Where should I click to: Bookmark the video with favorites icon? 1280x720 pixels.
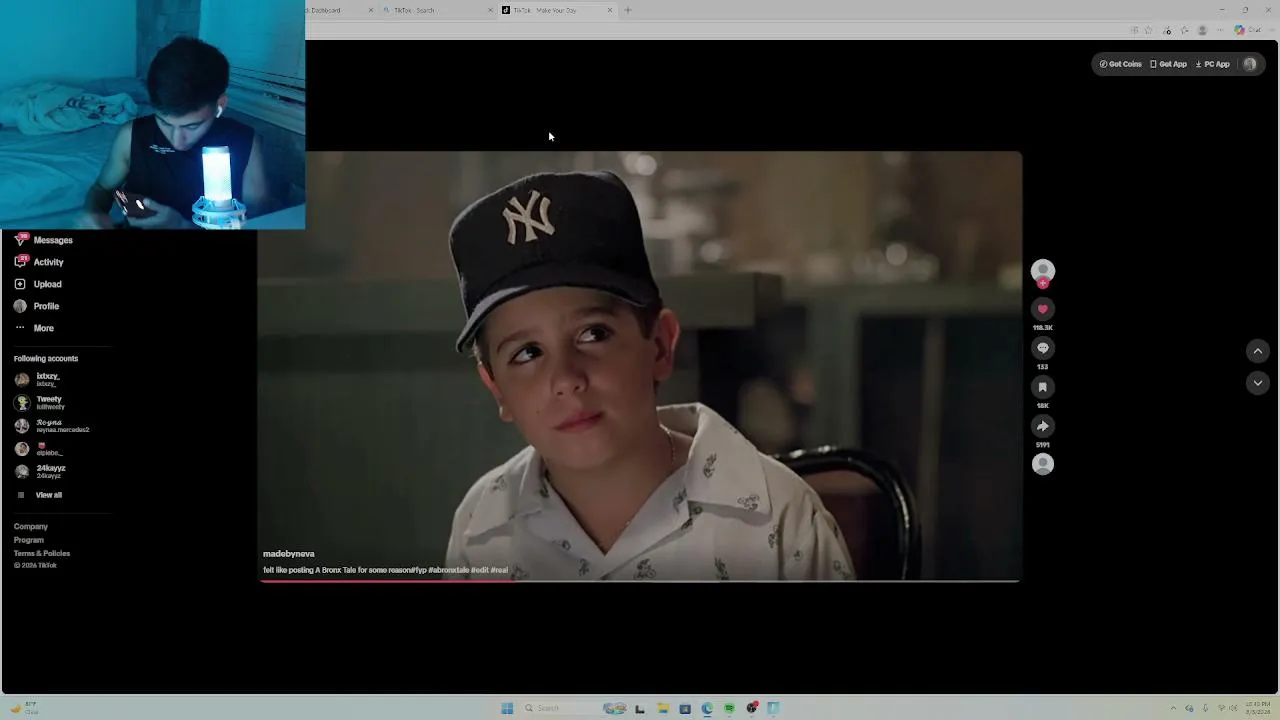point(1043,387)
